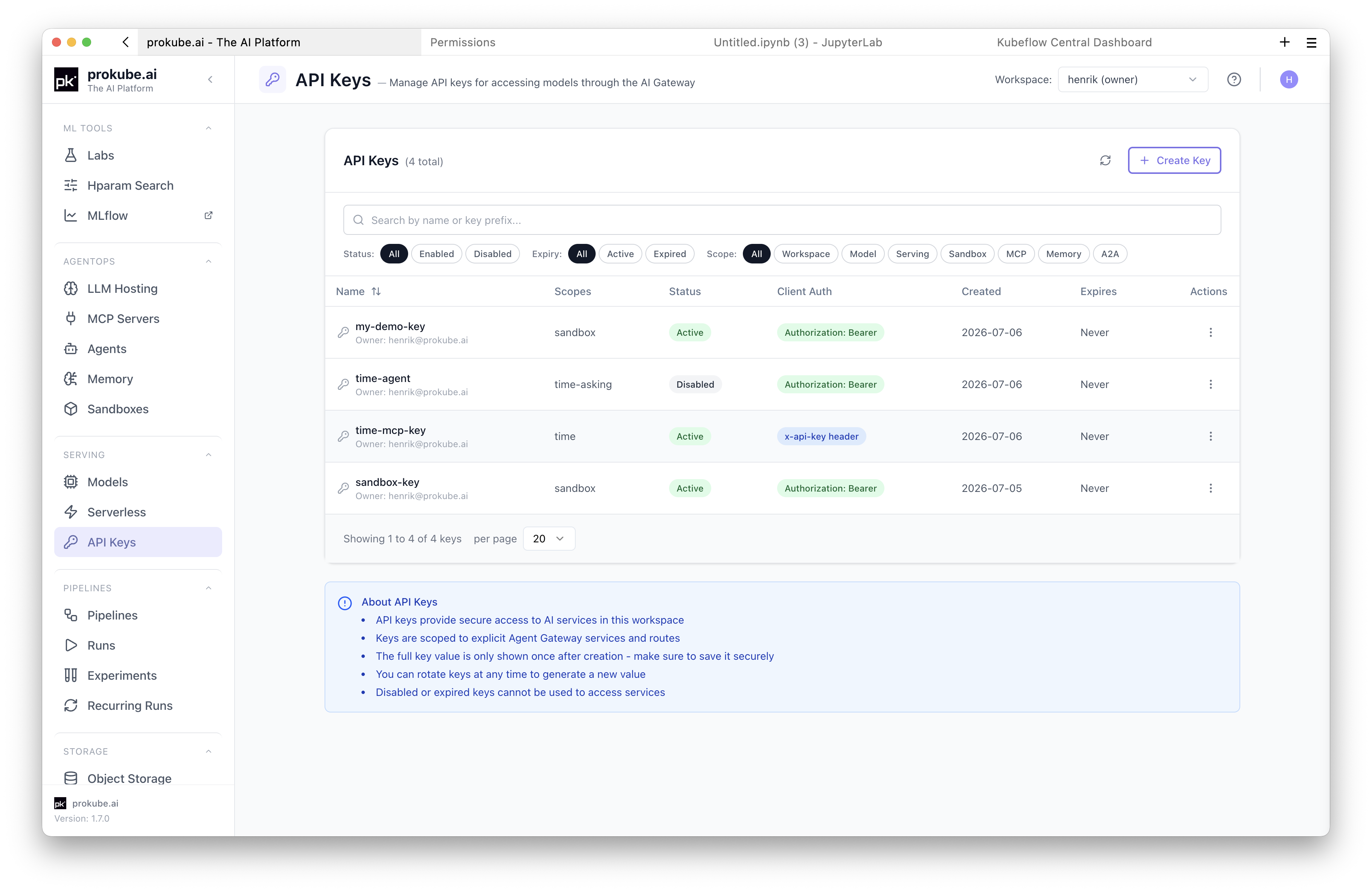Click the Create Key button
Viewport: 1372px width, 892px height.
(x=1174, y=160)
